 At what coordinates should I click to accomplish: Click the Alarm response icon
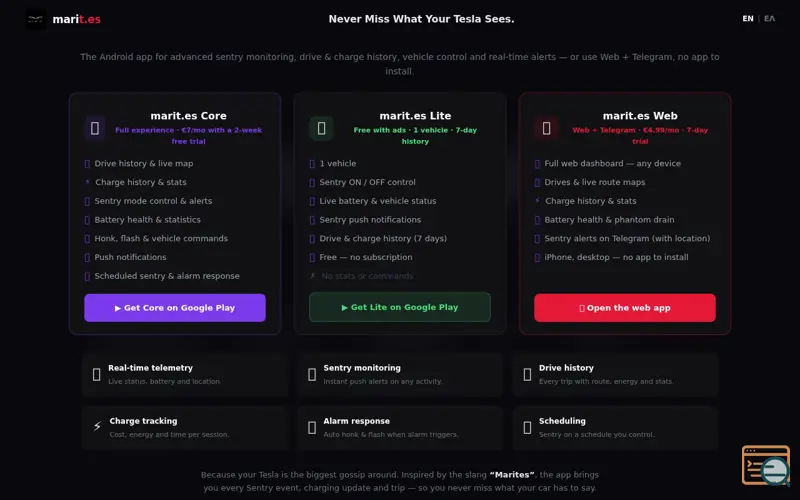312,428
